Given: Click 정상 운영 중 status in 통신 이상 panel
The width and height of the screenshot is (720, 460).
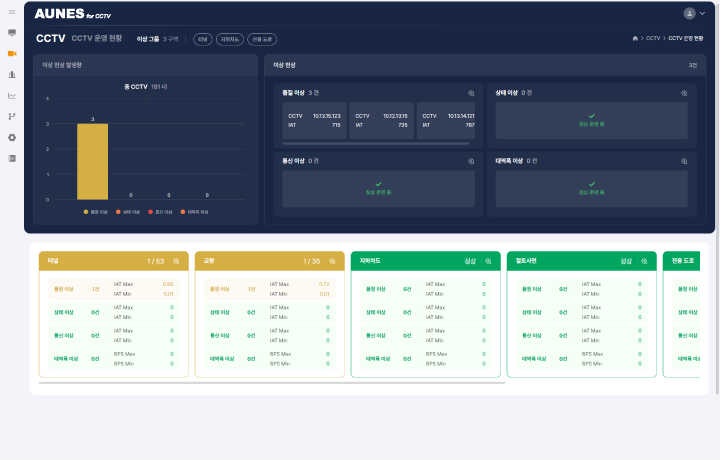Looking at the screenshot, I should 378,189.
